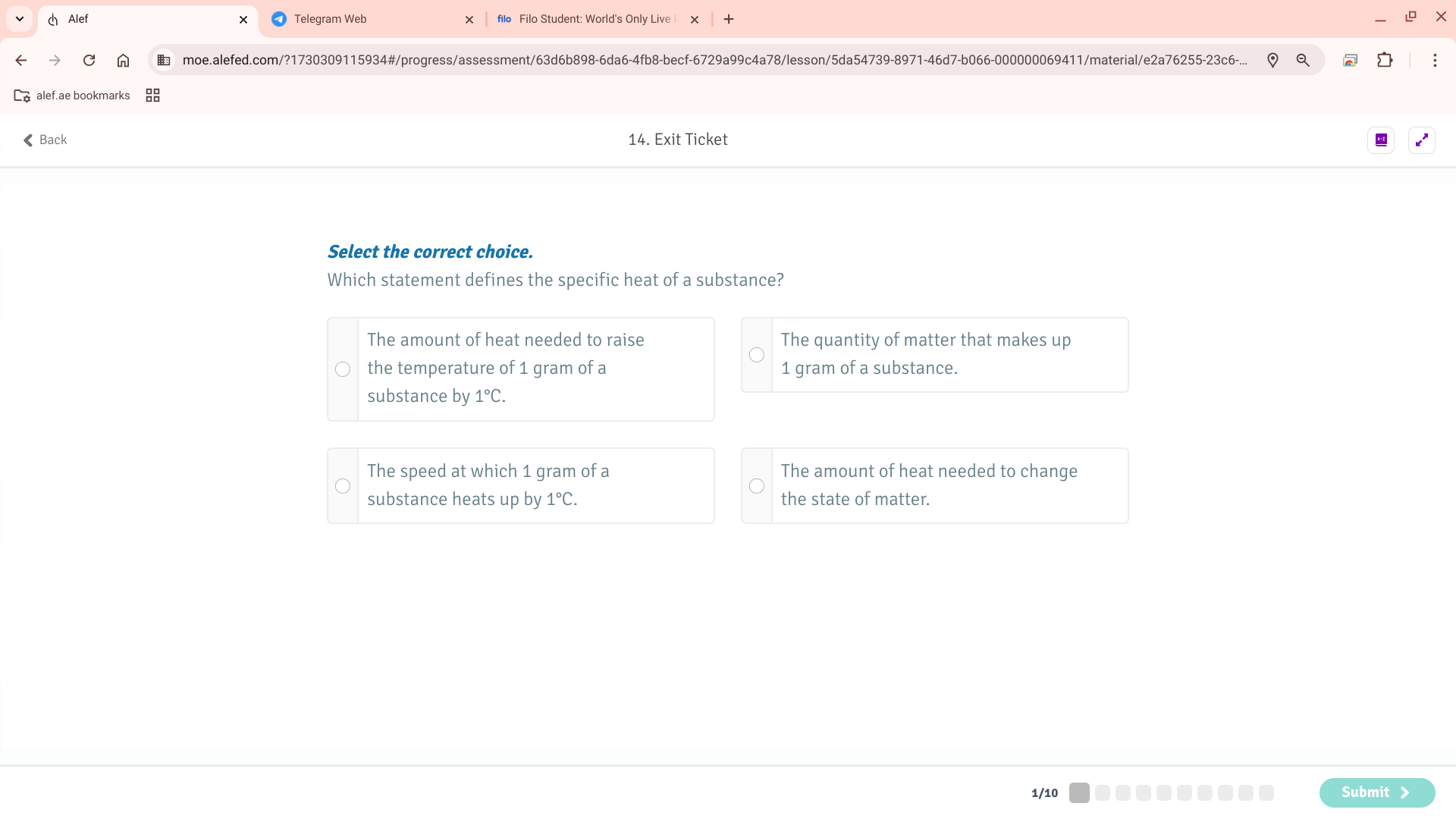The height and width of the screenshot is (819, 1456).
Task: Expand the tab search dropdown arrow
Action: (x=20, y=18)
